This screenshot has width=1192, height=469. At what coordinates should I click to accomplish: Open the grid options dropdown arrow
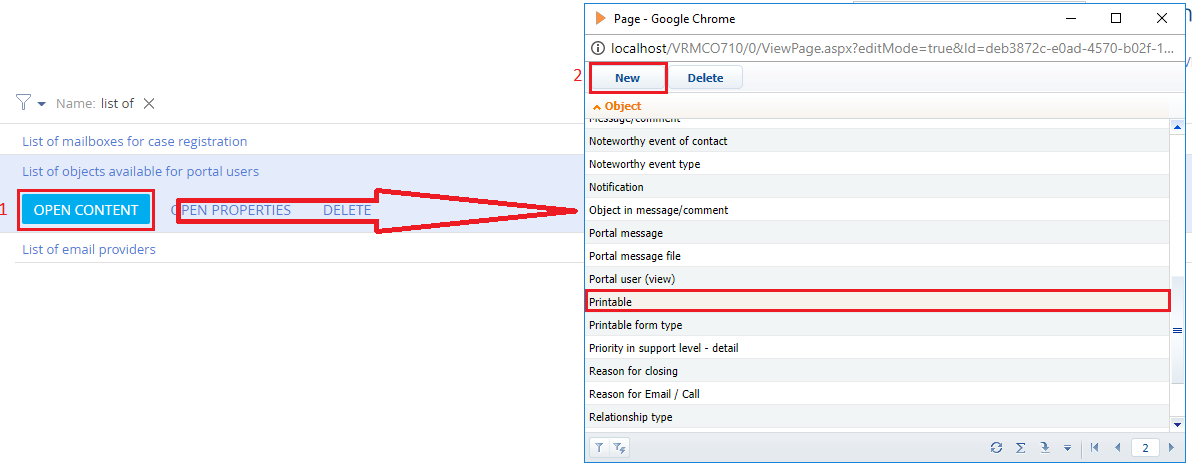coord(1067,448)
